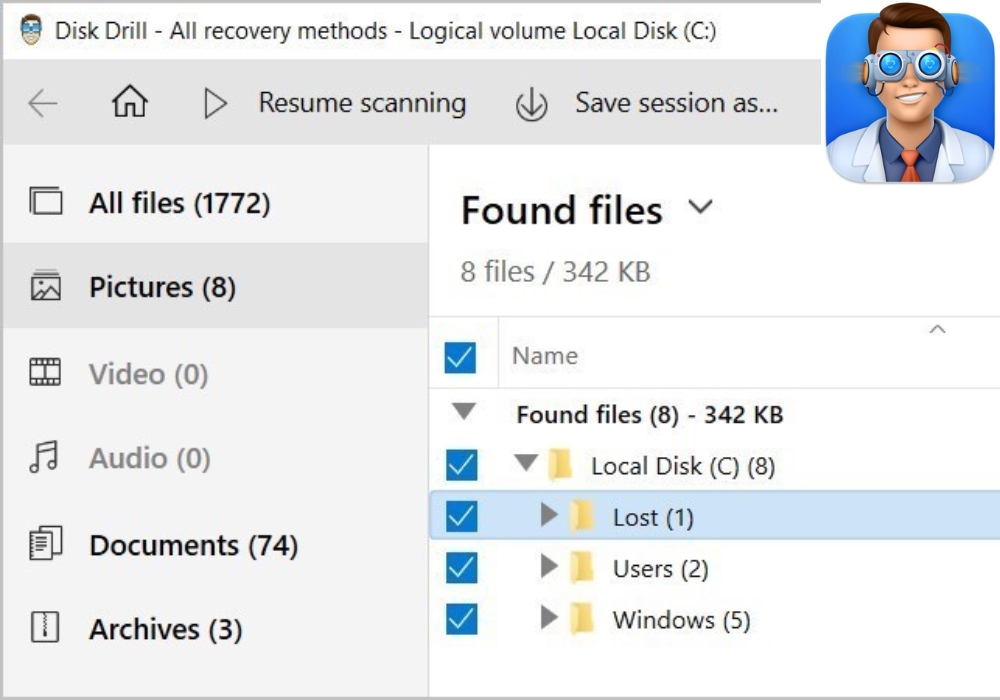Click the sort arrow above Name column
Viewport: 1000px width, 700px height.
click(937, 330)
